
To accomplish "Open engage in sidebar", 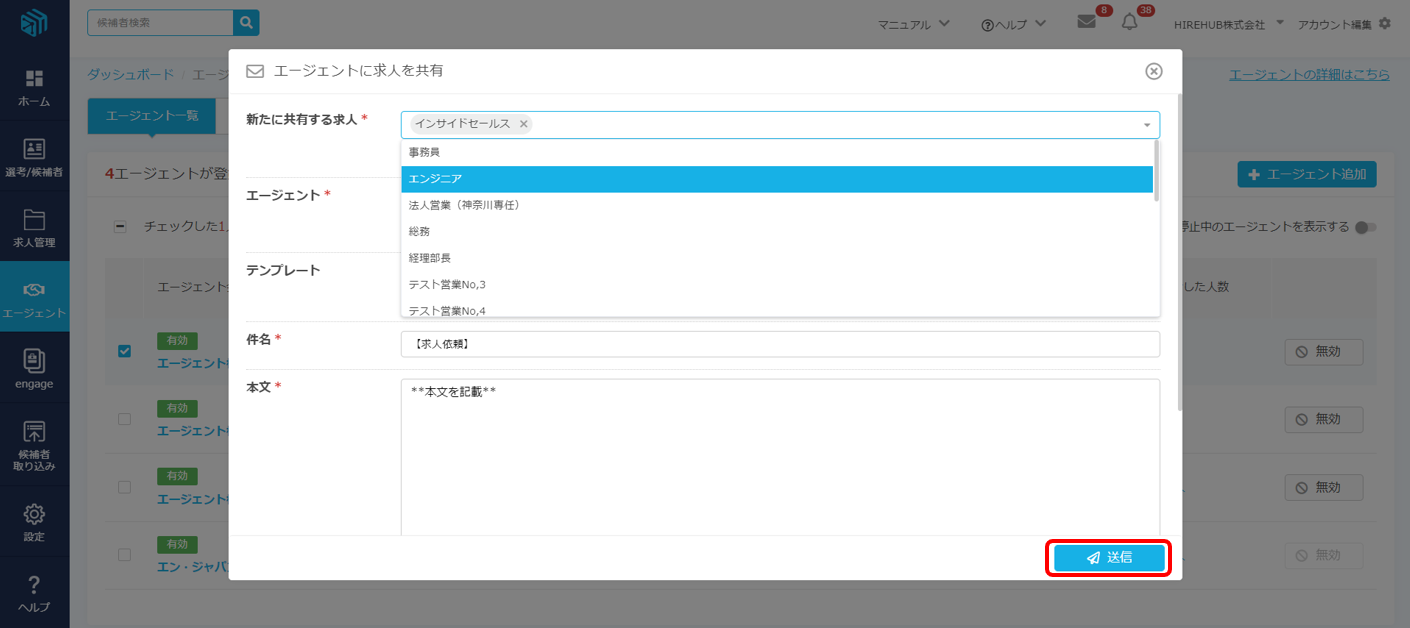I will click(34, 368).
